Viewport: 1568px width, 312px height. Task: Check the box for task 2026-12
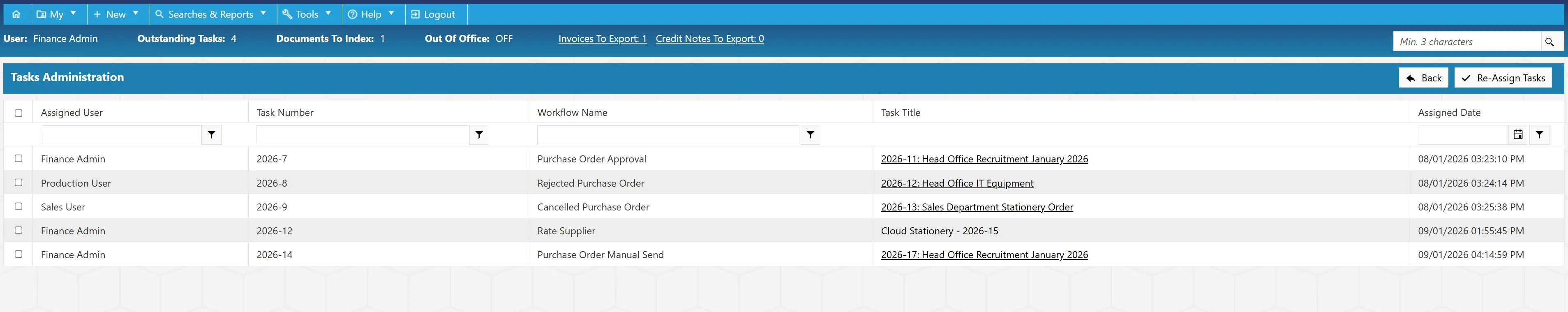click(18, 230)
